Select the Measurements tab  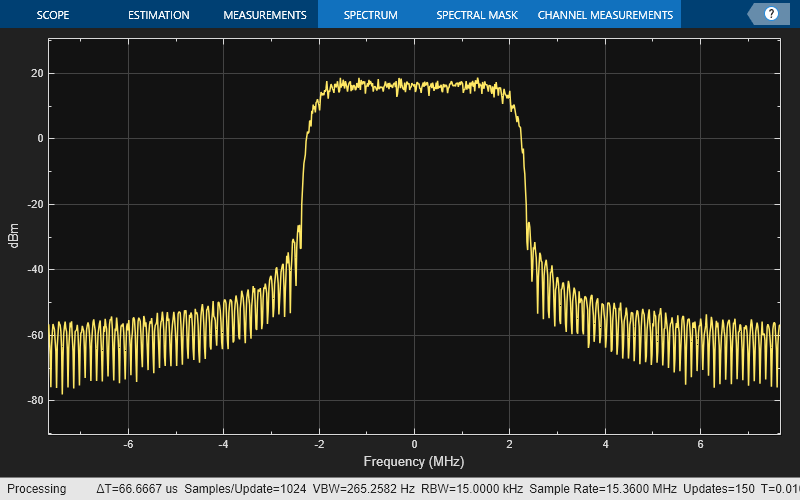click(x=264, y=15)
